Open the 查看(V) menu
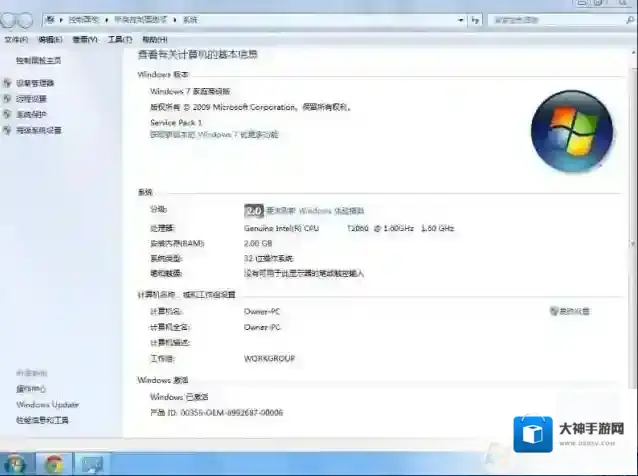638x476 pixels. coord(85,39)
